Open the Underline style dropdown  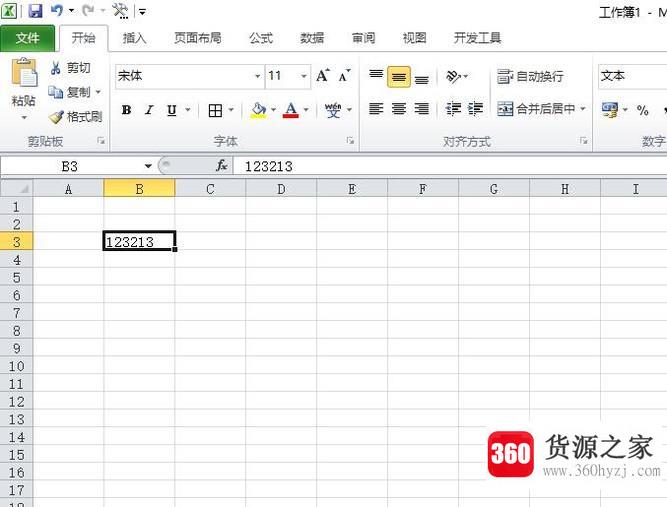coord(188,110)
